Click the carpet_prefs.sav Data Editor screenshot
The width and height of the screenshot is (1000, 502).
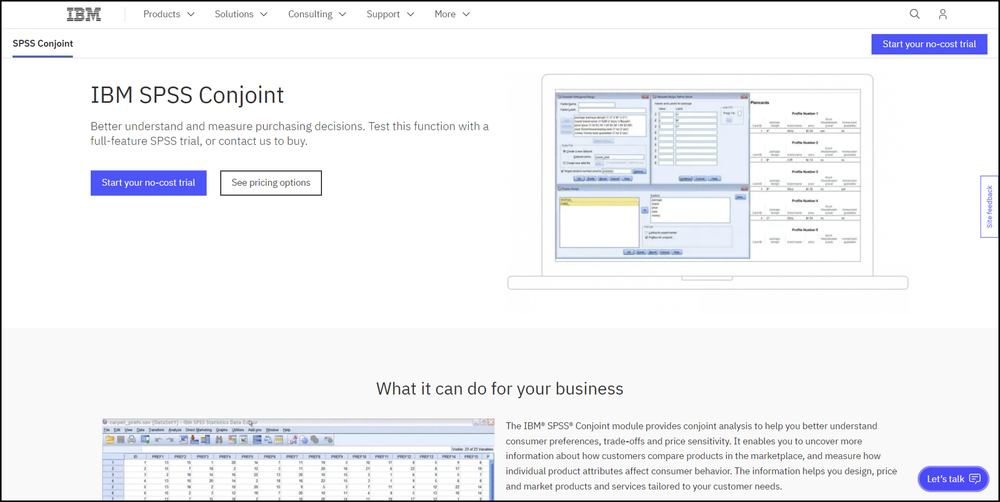298,459
